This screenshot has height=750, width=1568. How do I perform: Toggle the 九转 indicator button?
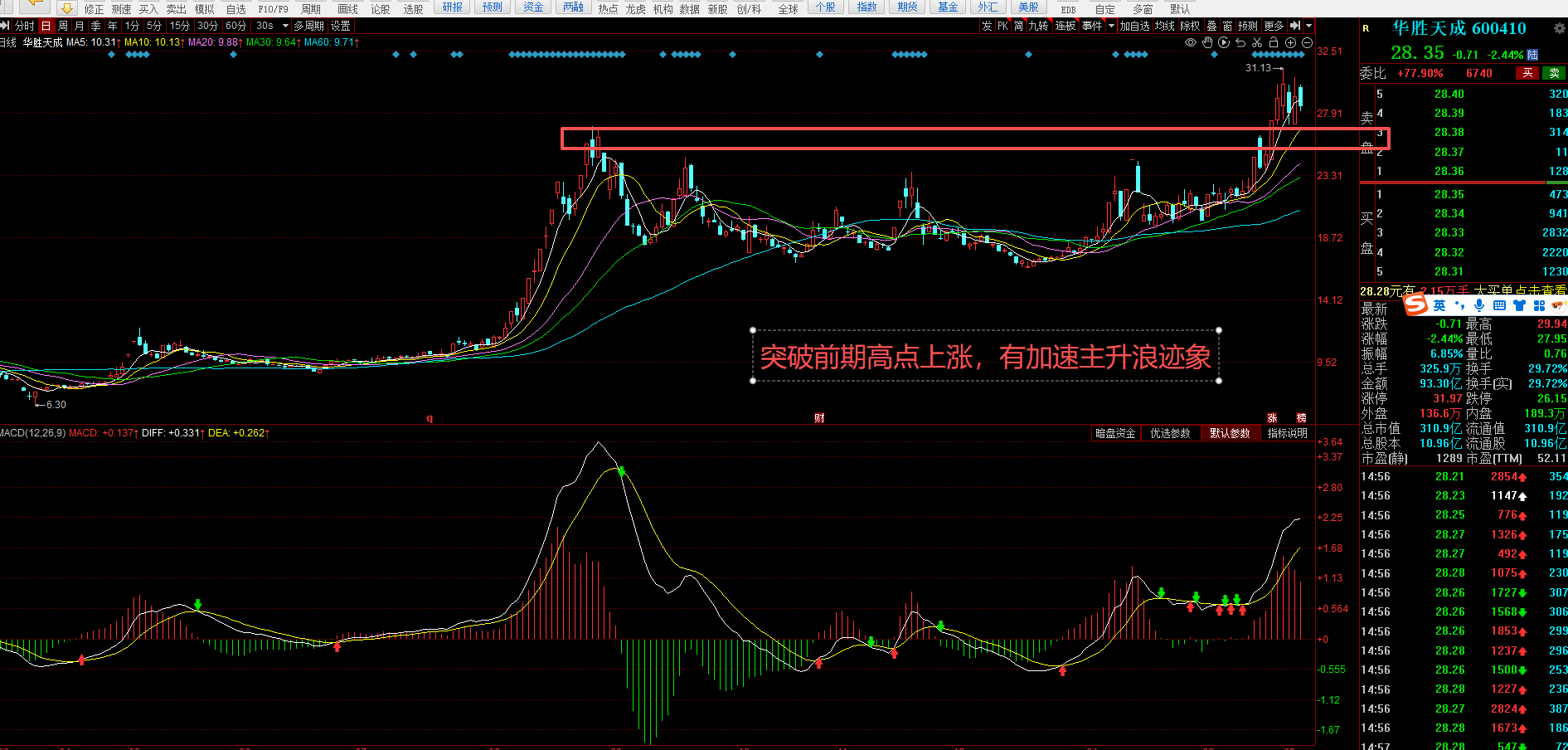tap(1038, 26)
